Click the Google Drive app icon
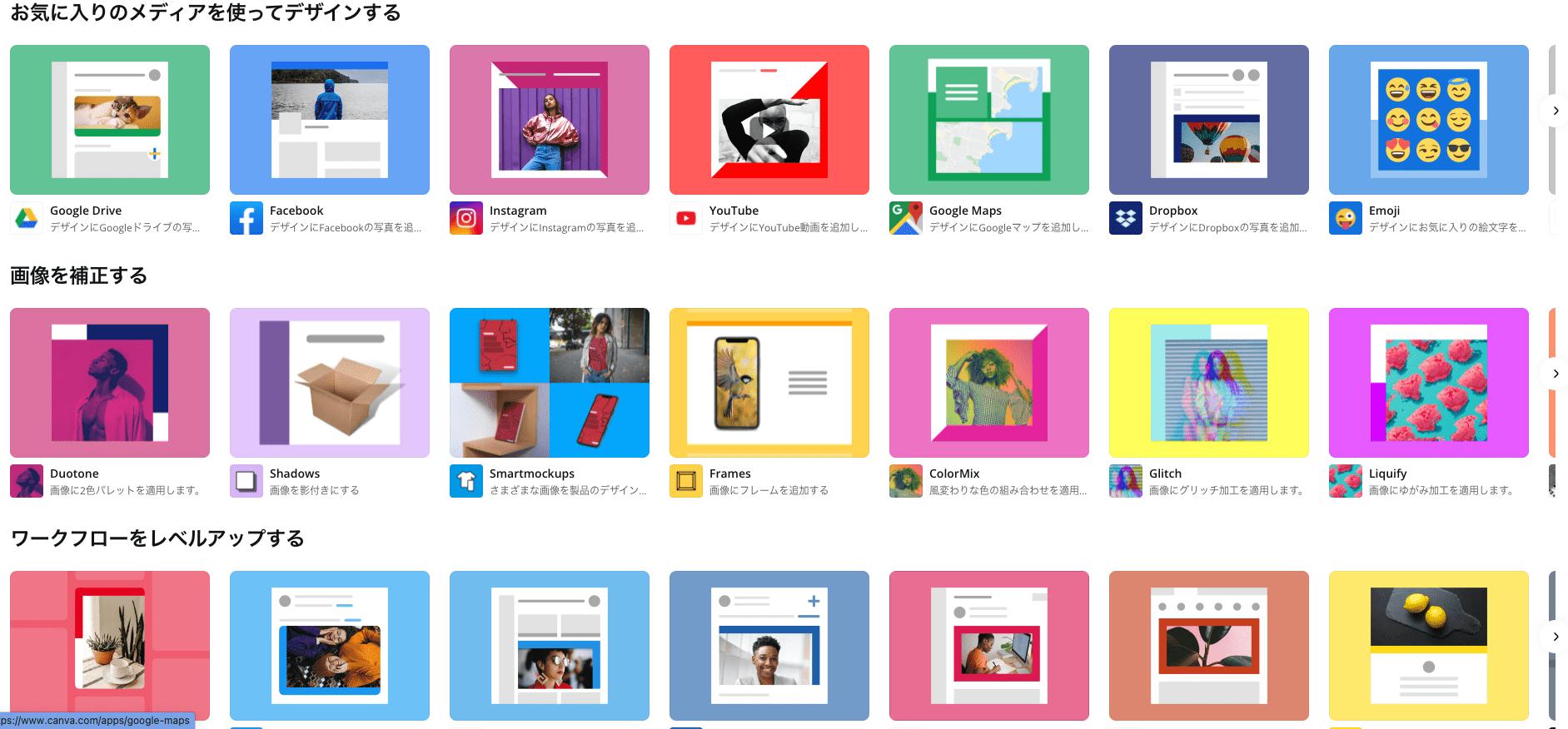Viewport: 1568px width, 729px height. (x=27, y=219)
